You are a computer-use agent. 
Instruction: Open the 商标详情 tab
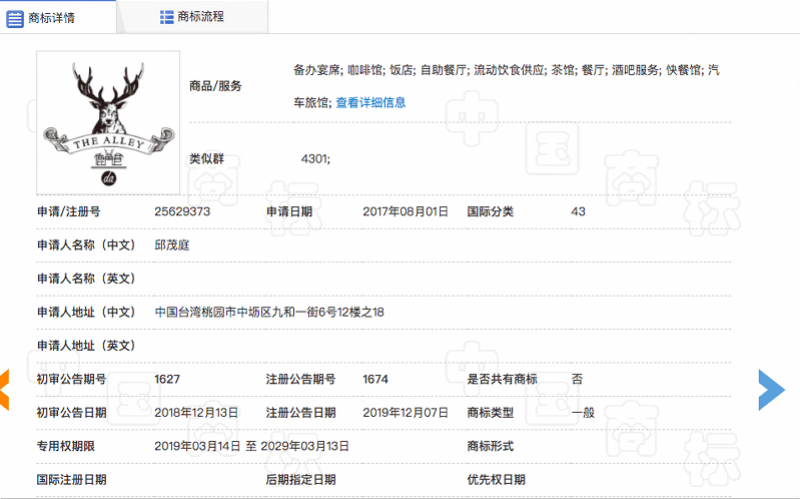[58, 17]
